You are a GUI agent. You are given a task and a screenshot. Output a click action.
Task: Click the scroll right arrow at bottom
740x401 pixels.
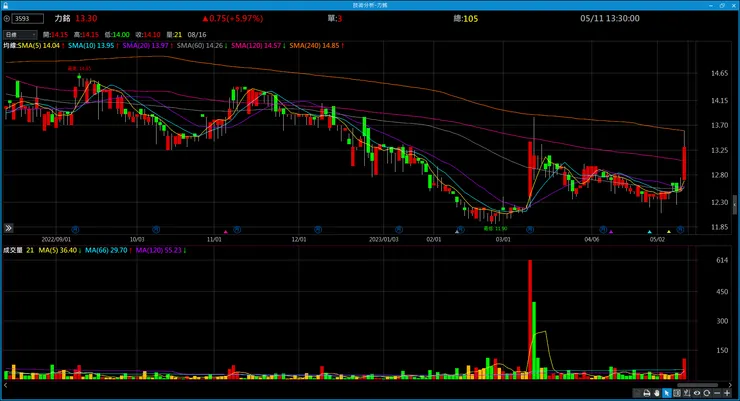[x=730, y=385]
